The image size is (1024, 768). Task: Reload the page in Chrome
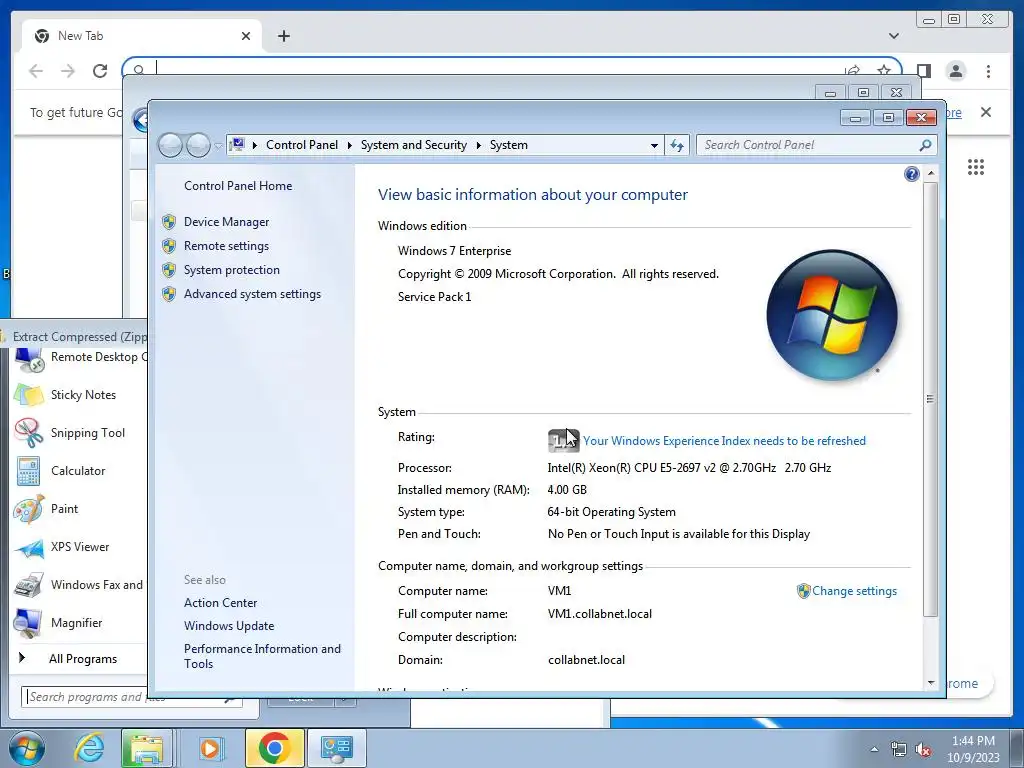click(x=100, y=71)
